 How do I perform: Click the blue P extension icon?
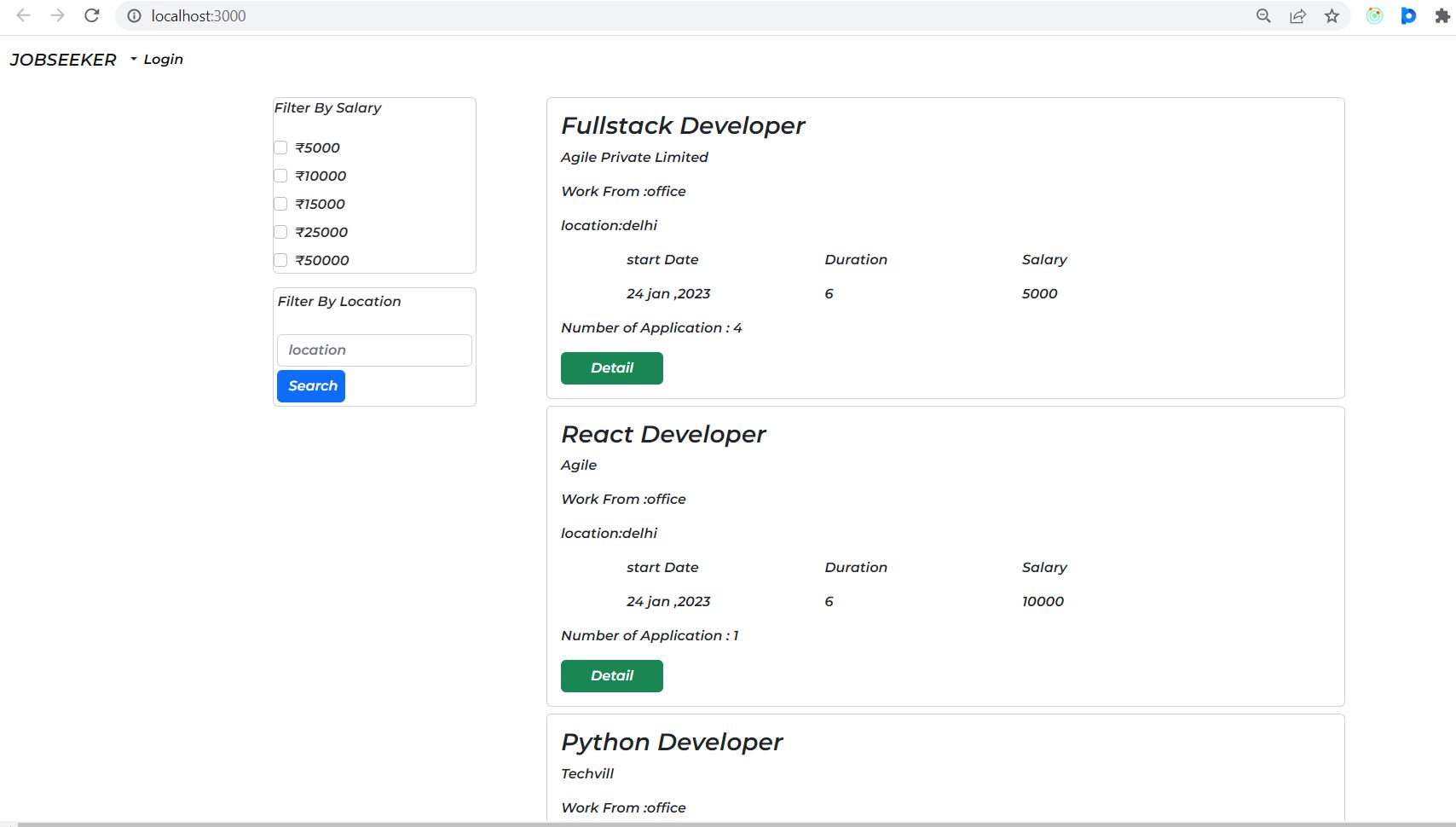1408,15
